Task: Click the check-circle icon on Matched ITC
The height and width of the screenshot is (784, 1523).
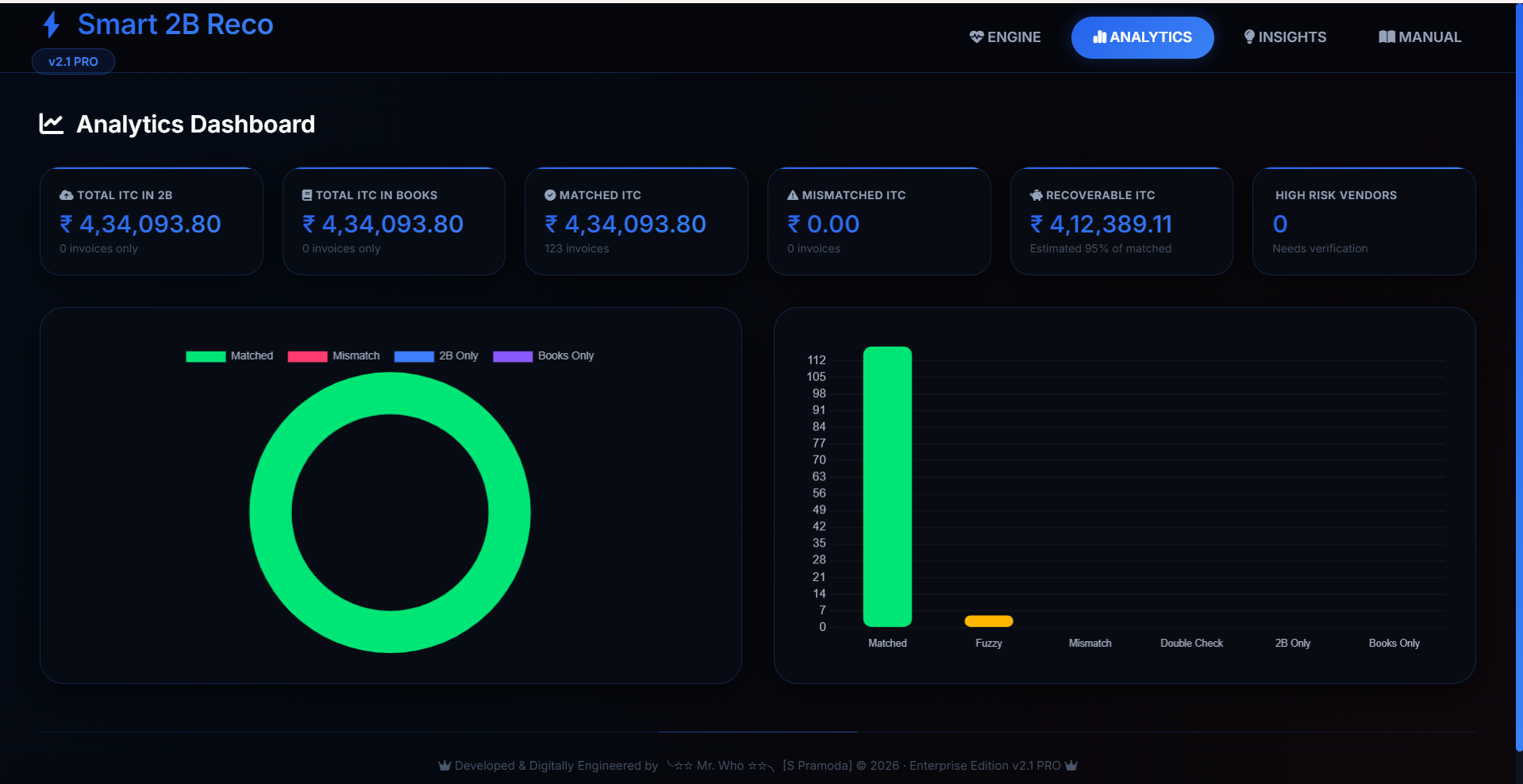Action: pyautogui.click(x=550, y=195)
